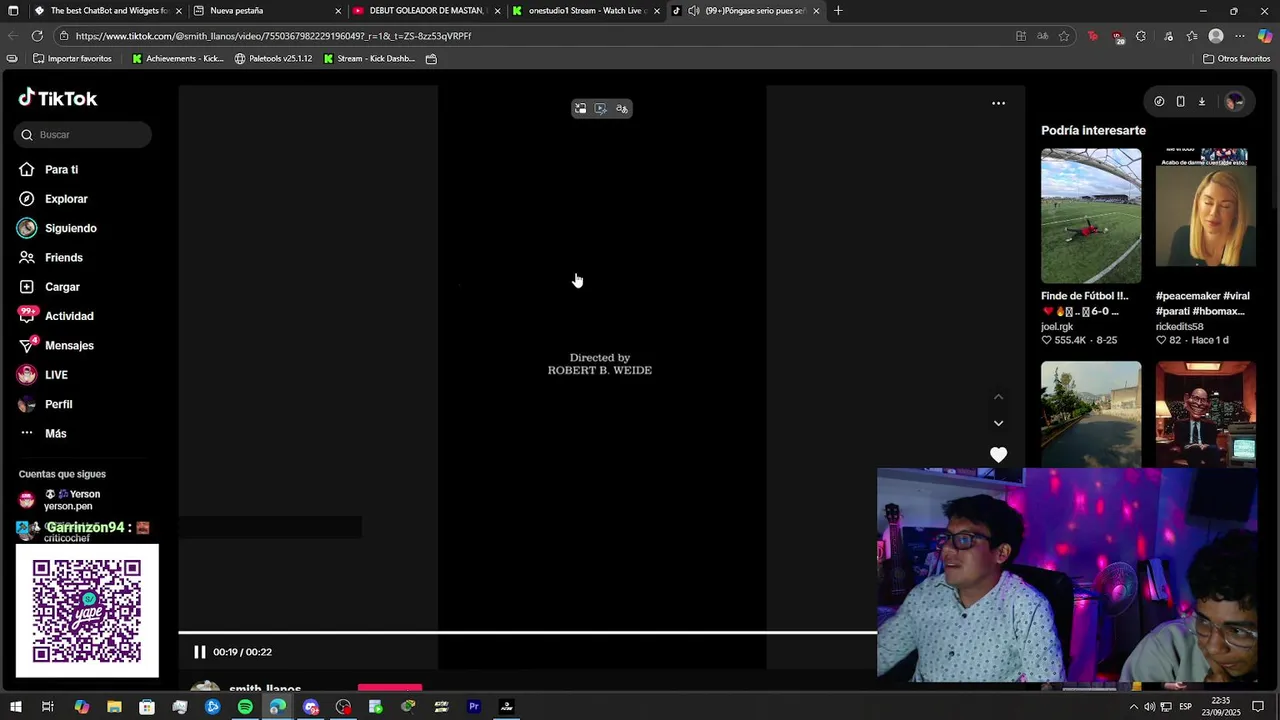Open Achievements - Kick bookmark
This screenshot has height=720, width=1280.
click(178, 59)
